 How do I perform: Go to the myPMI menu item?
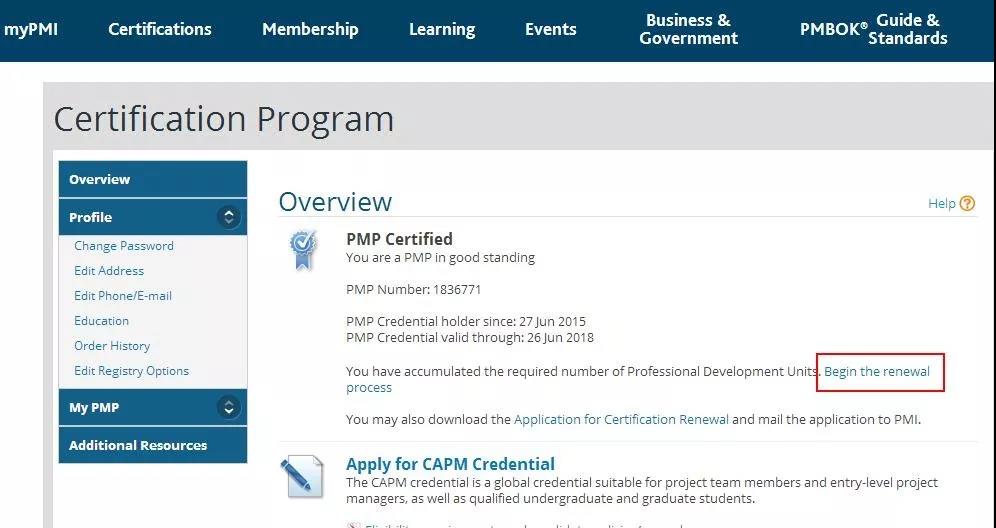coord(30,29)
